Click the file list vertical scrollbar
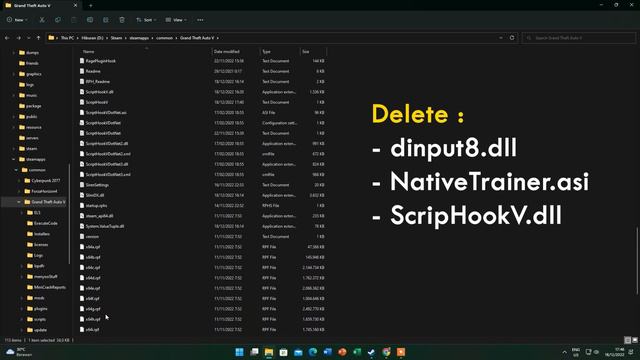Image resolution: width=640 pixels, height=360 pixels. click(x=637, y=260)
